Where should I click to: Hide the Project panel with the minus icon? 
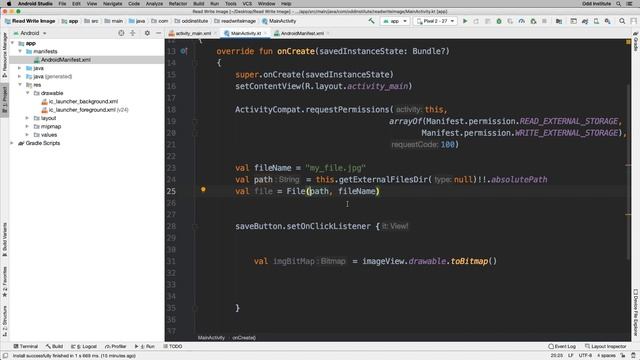pos(158,33)
